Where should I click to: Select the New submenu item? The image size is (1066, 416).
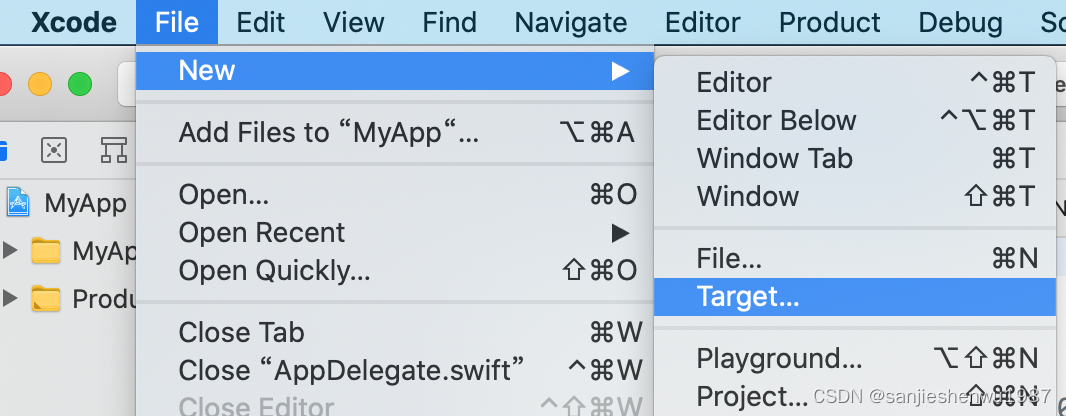coord(395,71)
